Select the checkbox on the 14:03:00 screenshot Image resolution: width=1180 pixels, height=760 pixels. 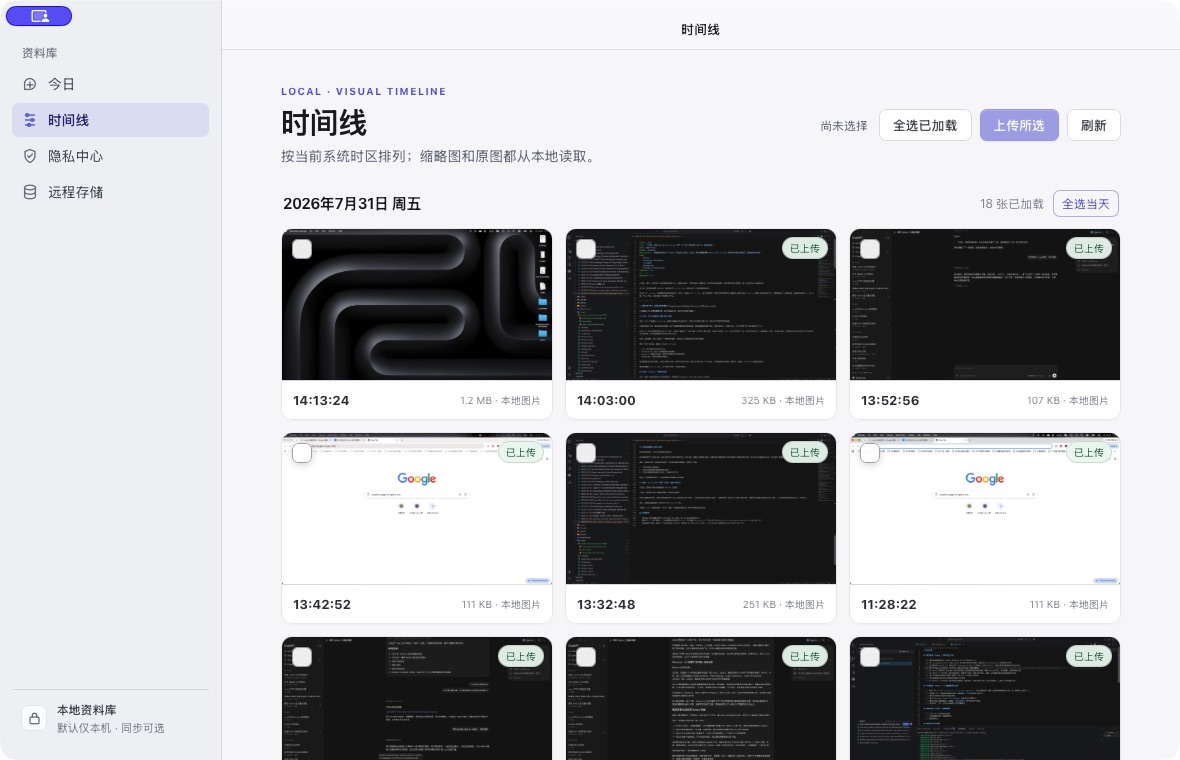point(586,249)
